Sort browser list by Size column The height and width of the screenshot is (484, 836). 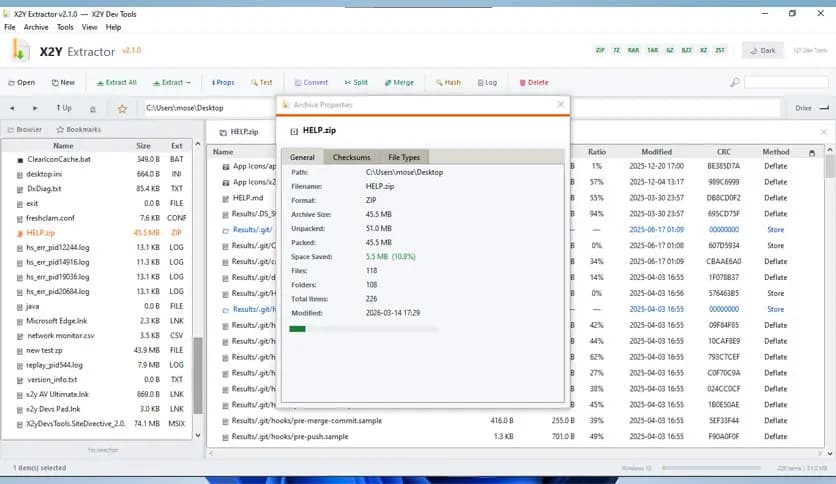tap(143, 146)
